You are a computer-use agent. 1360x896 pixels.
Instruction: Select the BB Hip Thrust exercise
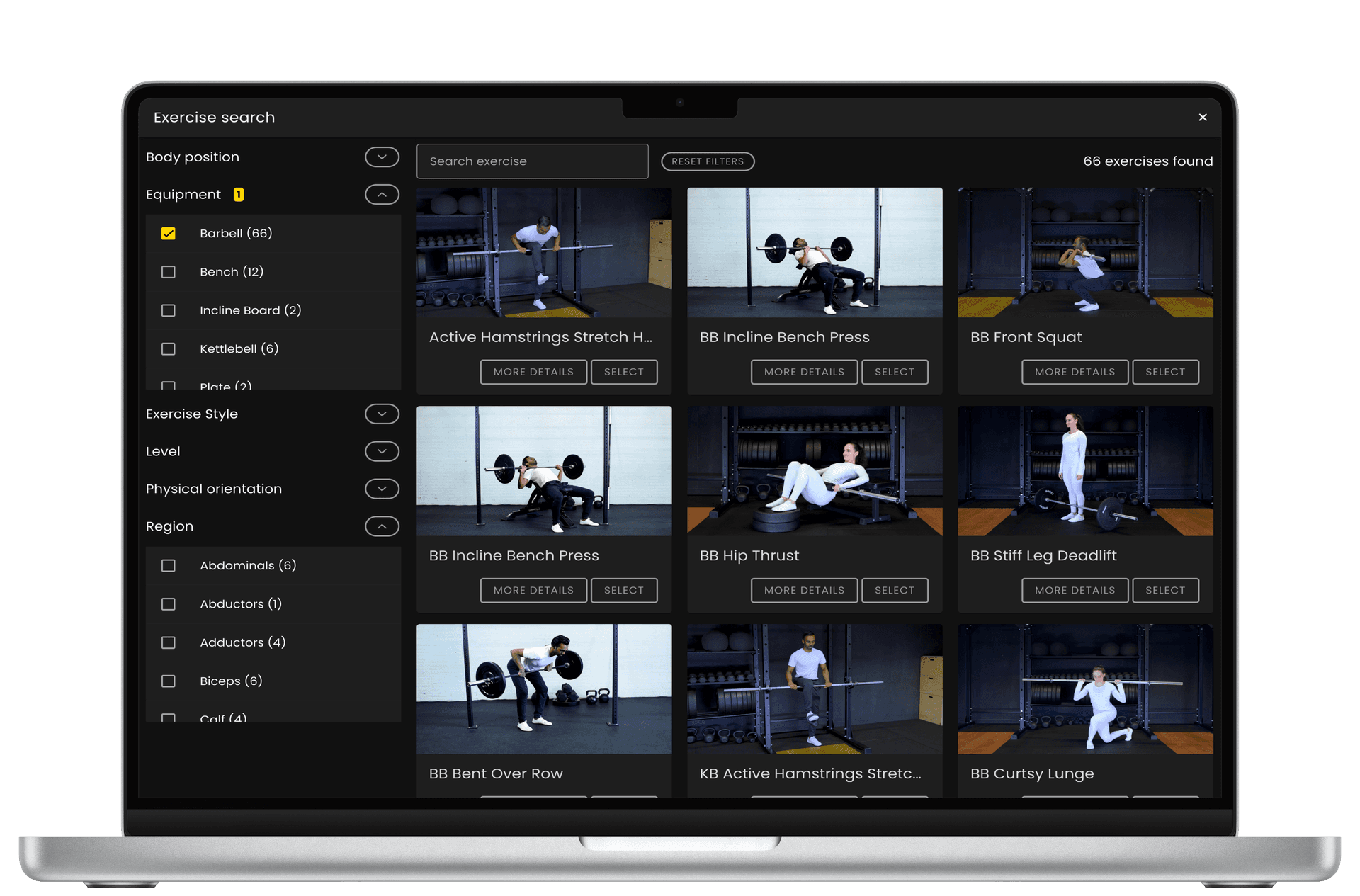(x=894, y=591)
